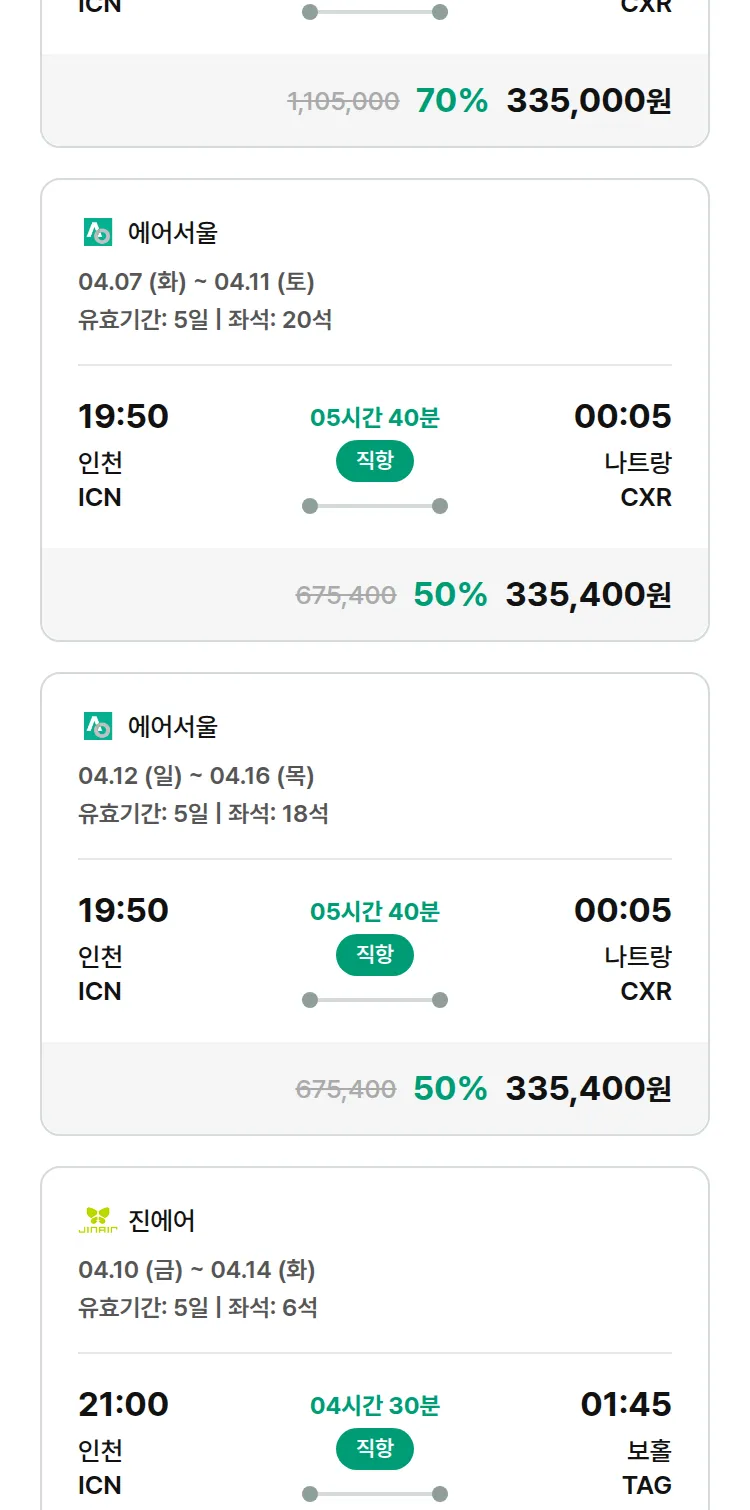Select the 335,400원 price for the 04.07 flight
This screenshot has width=750, height=1510.
[588, 595]
